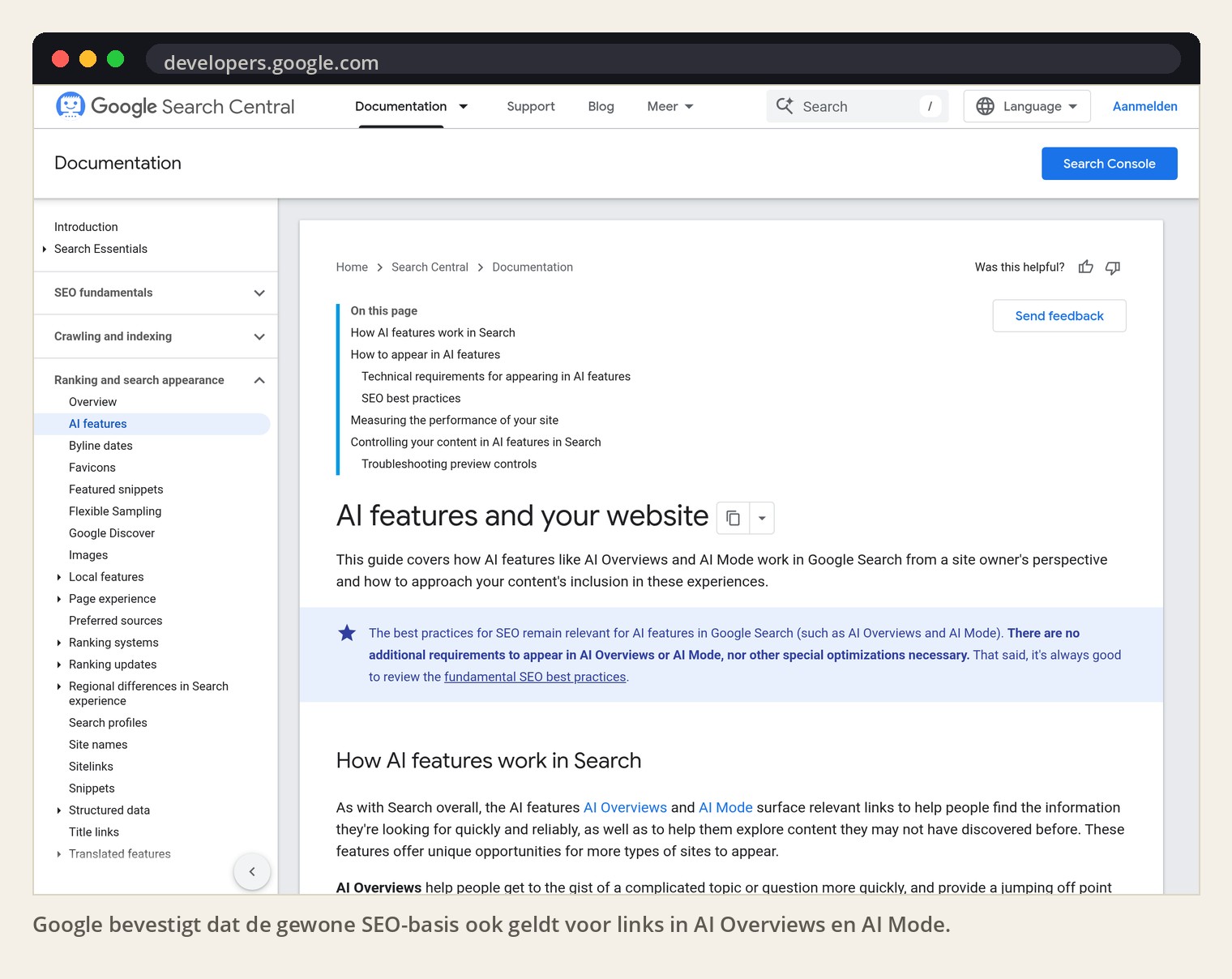Click the thumbs down not helpful icon
Viewport: 1232px width, 979px height.
[1113, 267]
